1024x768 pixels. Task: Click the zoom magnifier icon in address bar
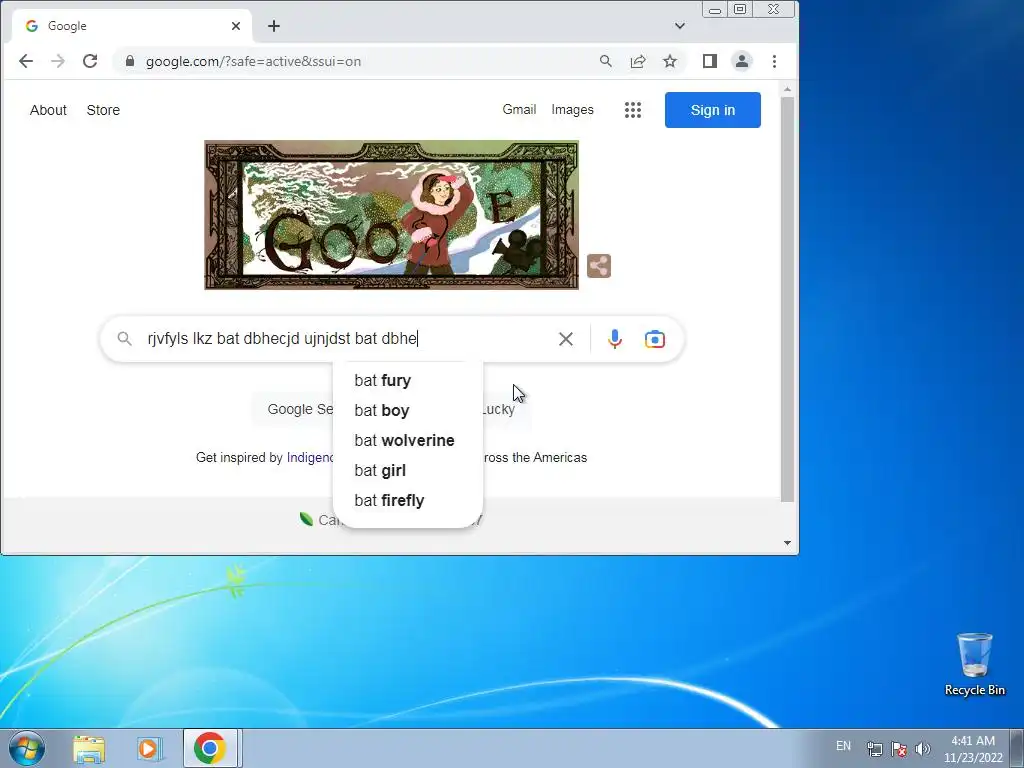[605, 61]
